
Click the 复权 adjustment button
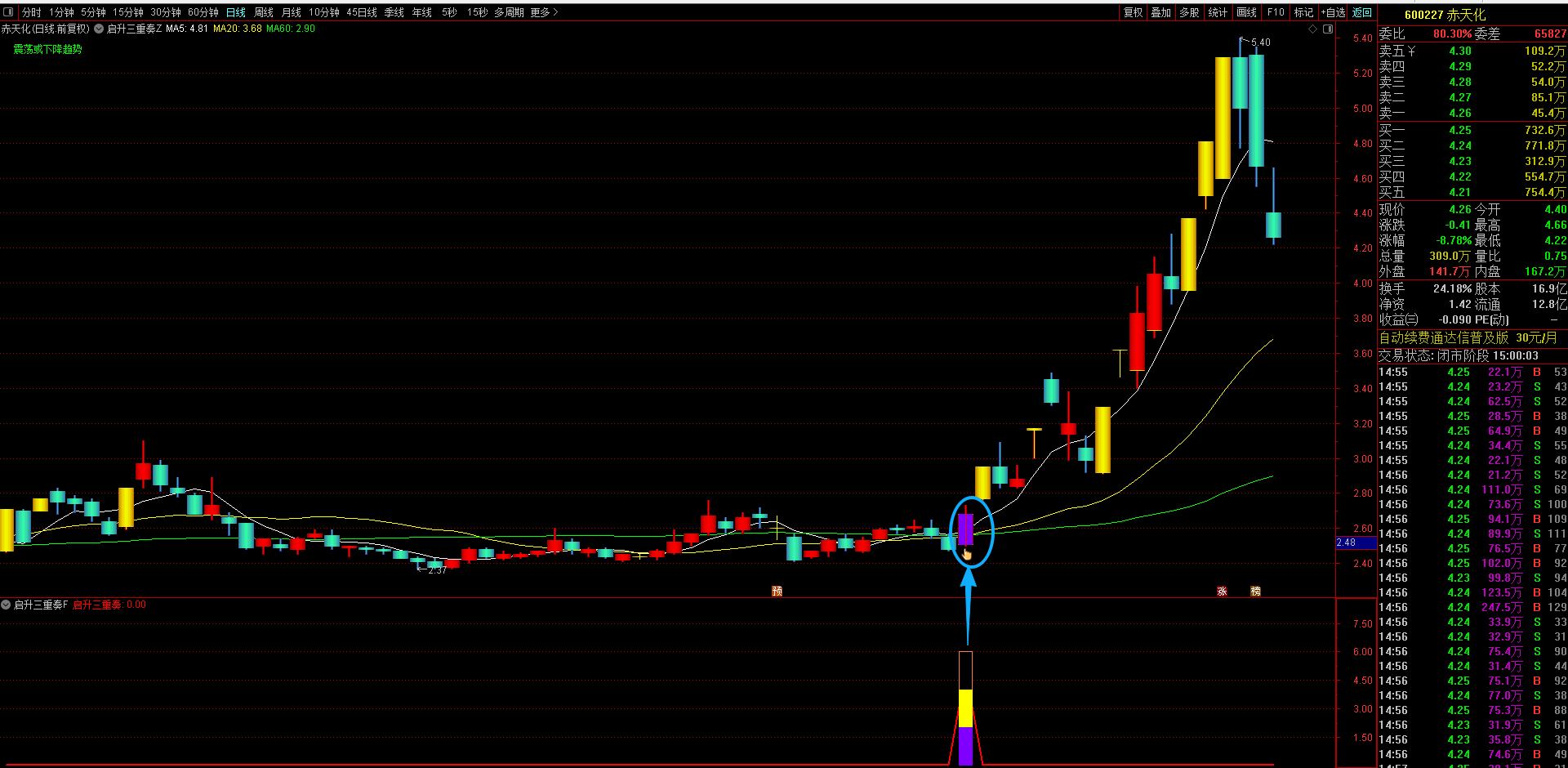[1134, 12]
